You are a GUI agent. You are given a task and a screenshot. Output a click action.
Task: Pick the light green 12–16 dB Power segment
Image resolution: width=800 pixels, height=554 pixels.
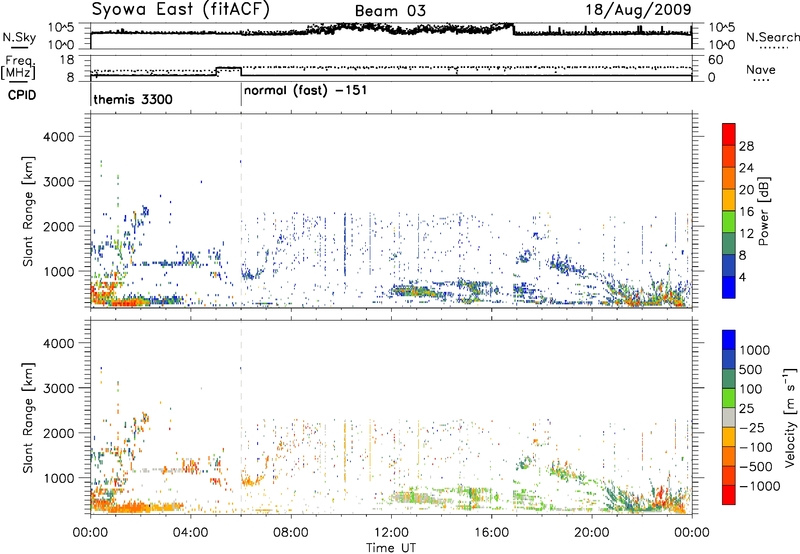[729, 221]
